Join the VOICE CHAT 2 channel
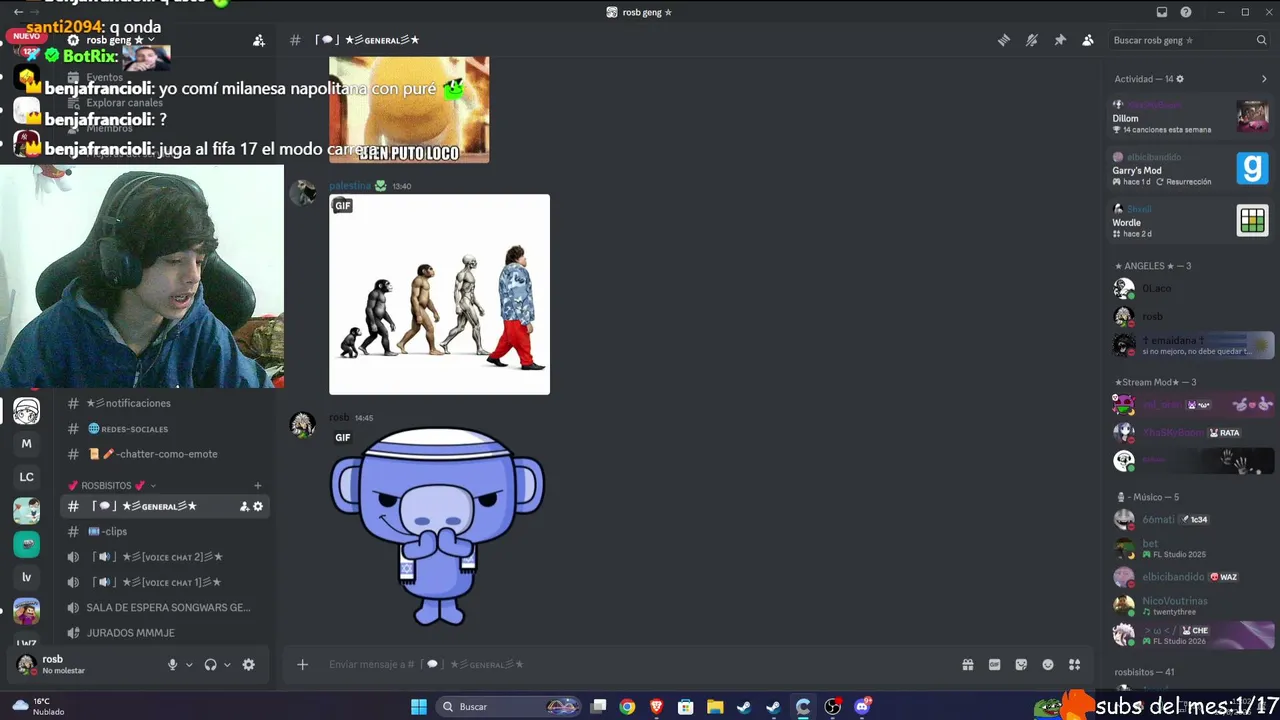1280x720 pixels. pyautogui.click(x=166, y=557)
